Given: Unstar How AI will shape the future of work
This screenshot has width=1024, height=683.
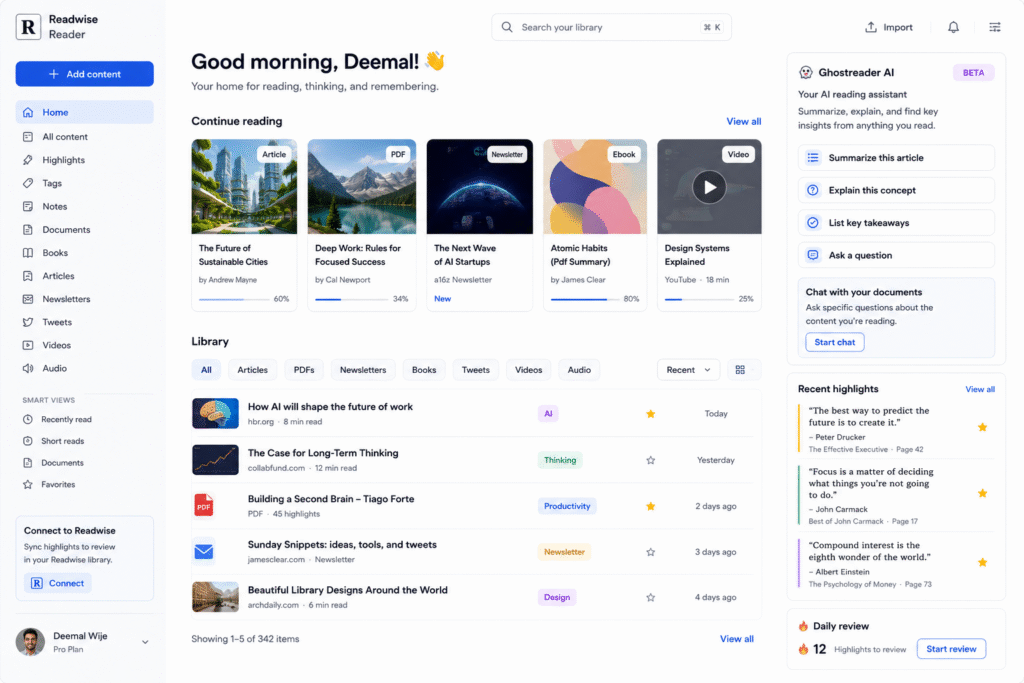Looking at the screenshot, I should pos(650,413).
